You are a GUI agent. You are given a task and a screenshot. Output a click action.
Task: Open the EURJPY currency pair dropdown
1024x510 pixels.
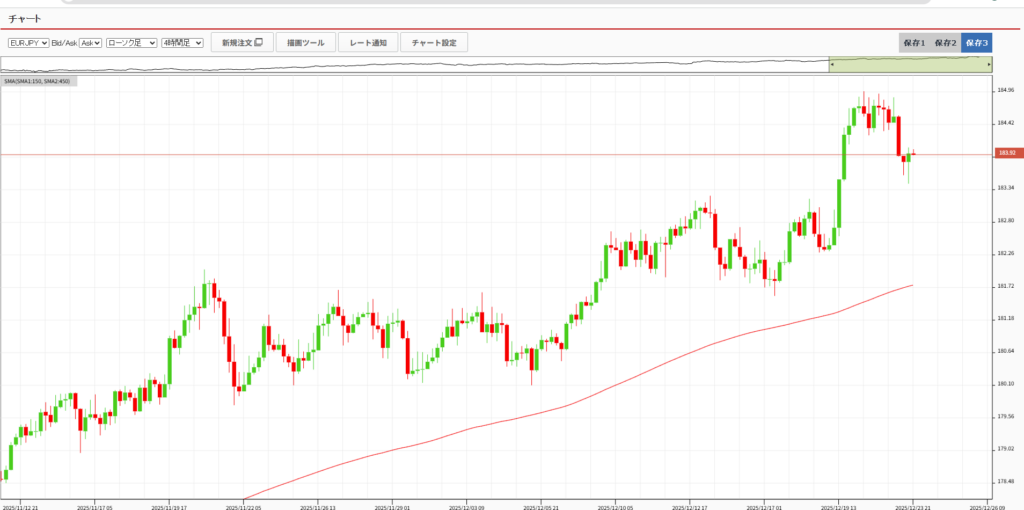pyautogui.click(x=28, y=43)
